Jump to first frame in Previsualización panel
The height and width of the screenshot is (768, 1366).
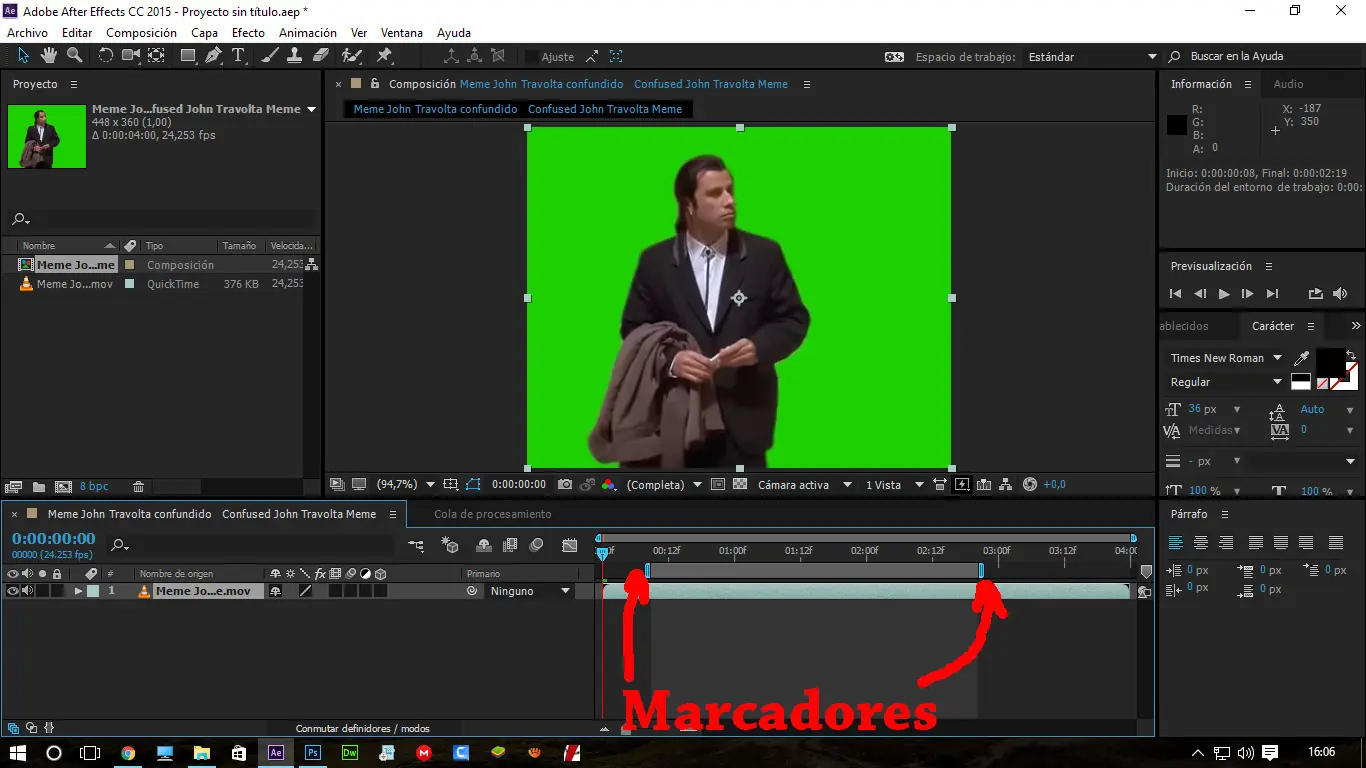pos(1175,294)
